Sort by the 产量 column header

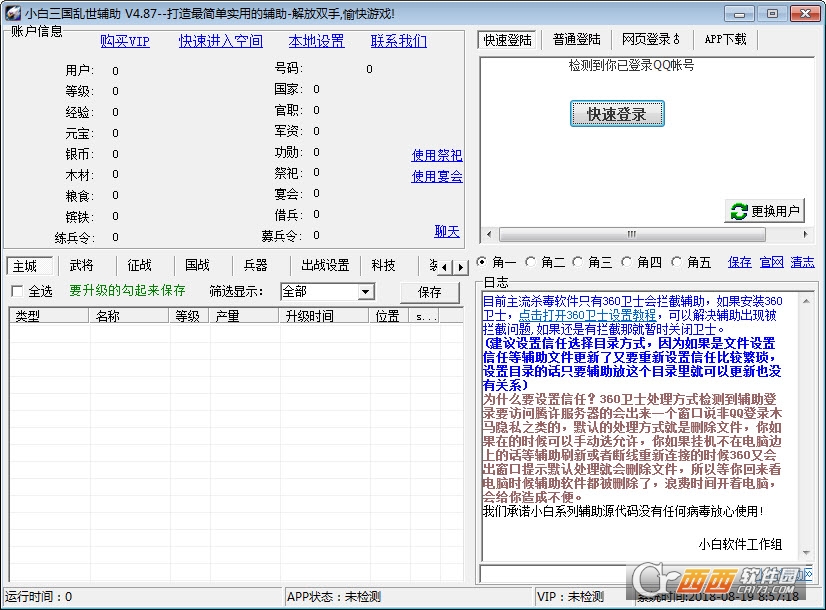coord(244,316)
